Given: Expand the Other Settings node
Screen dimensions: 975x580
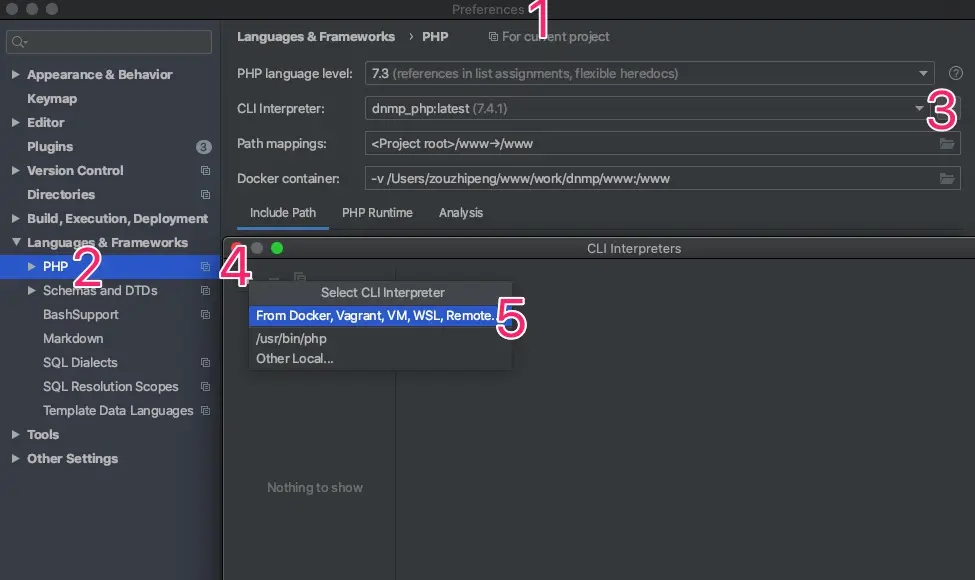Looking at the screenshot, I should pos(16,459).
